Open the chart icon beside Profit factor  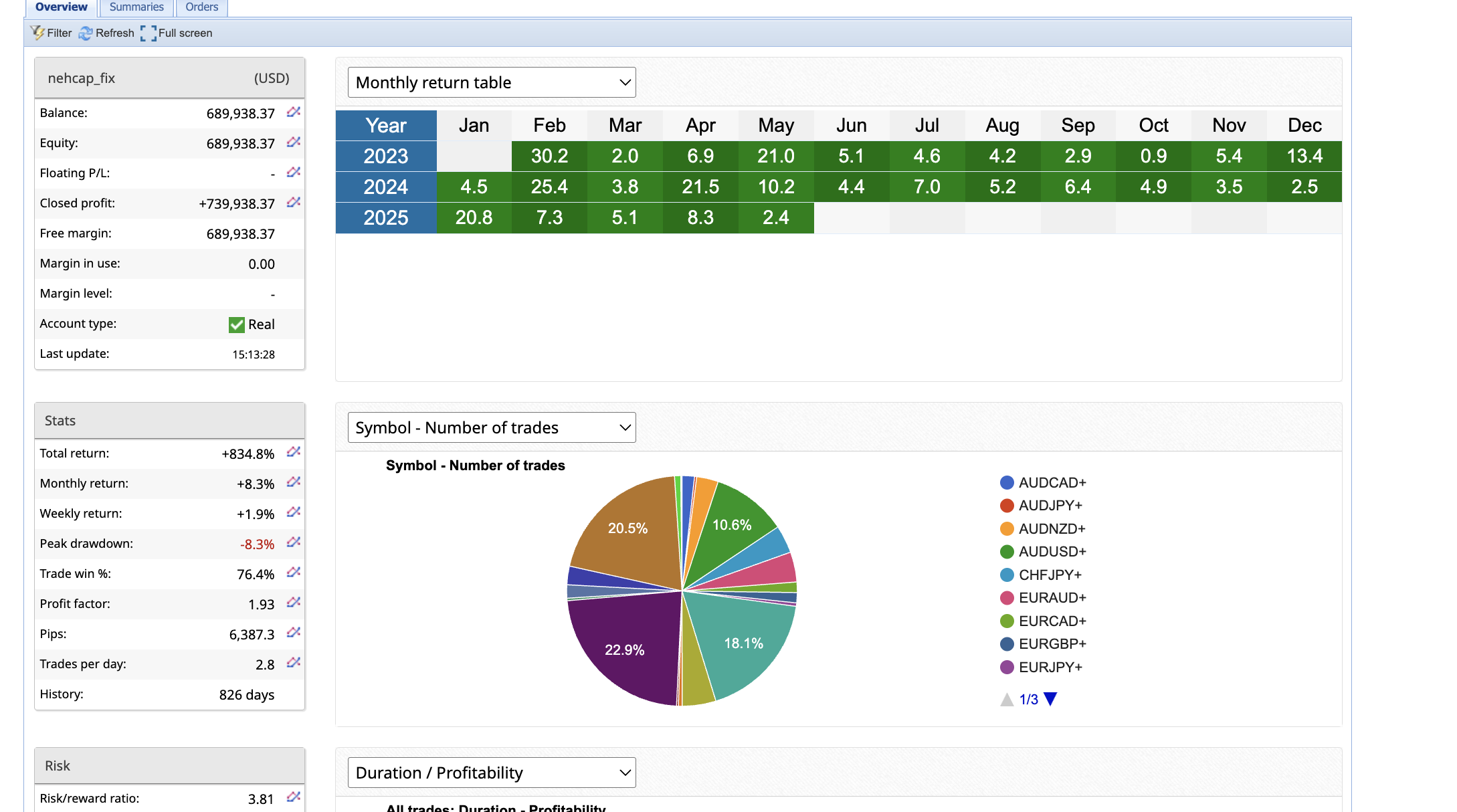pyautogui.click(x=293, y=603)
